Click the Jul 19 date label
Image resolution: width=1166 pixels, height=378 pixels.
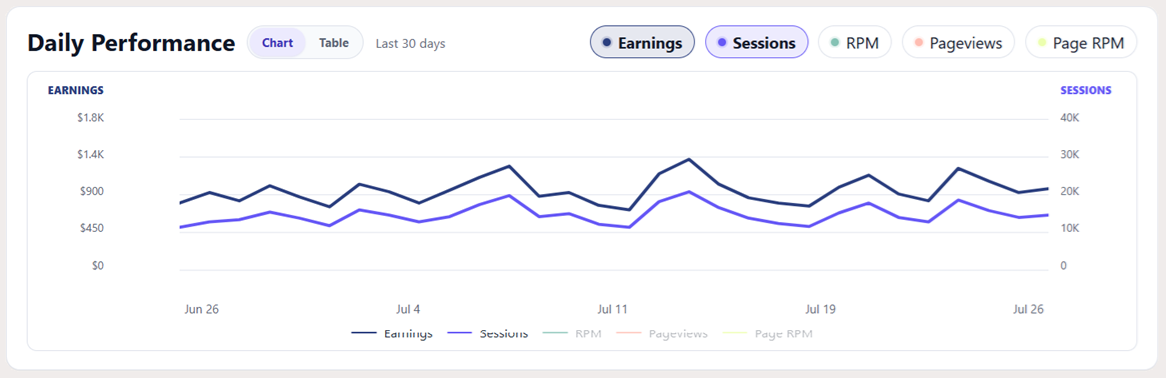tap(820, 309)
